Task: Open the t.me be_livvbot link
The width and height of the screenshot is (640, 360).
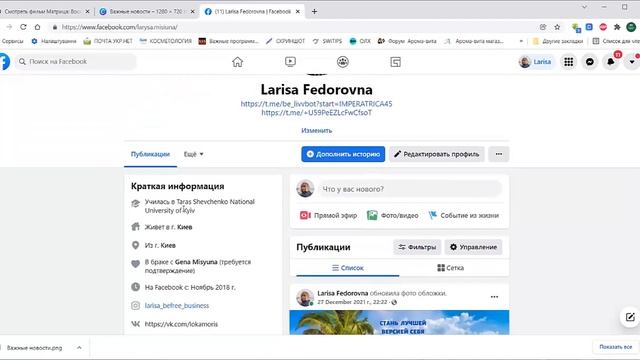Action: 316,104
